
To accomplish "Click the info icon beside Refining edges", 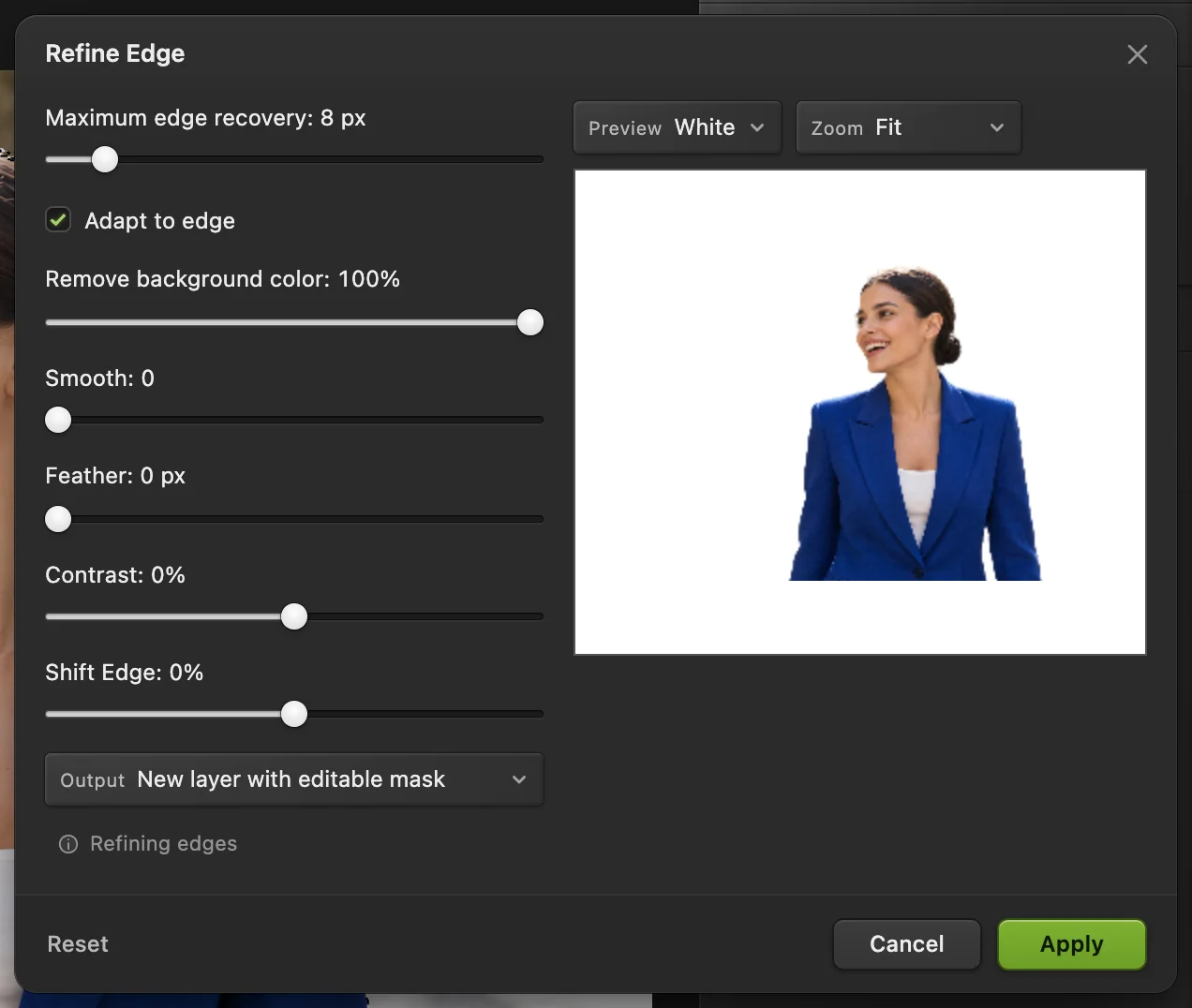I will click(x=68, y=844).
